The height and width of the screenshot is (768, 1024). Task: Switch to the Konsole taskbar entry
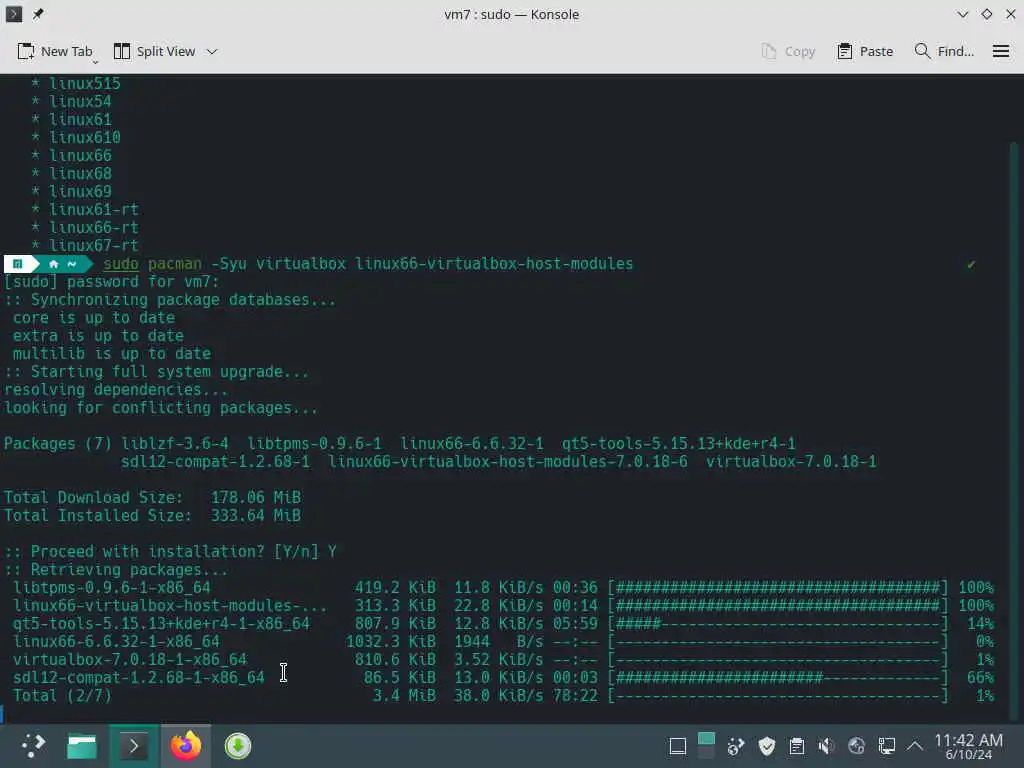click(134, 746)
